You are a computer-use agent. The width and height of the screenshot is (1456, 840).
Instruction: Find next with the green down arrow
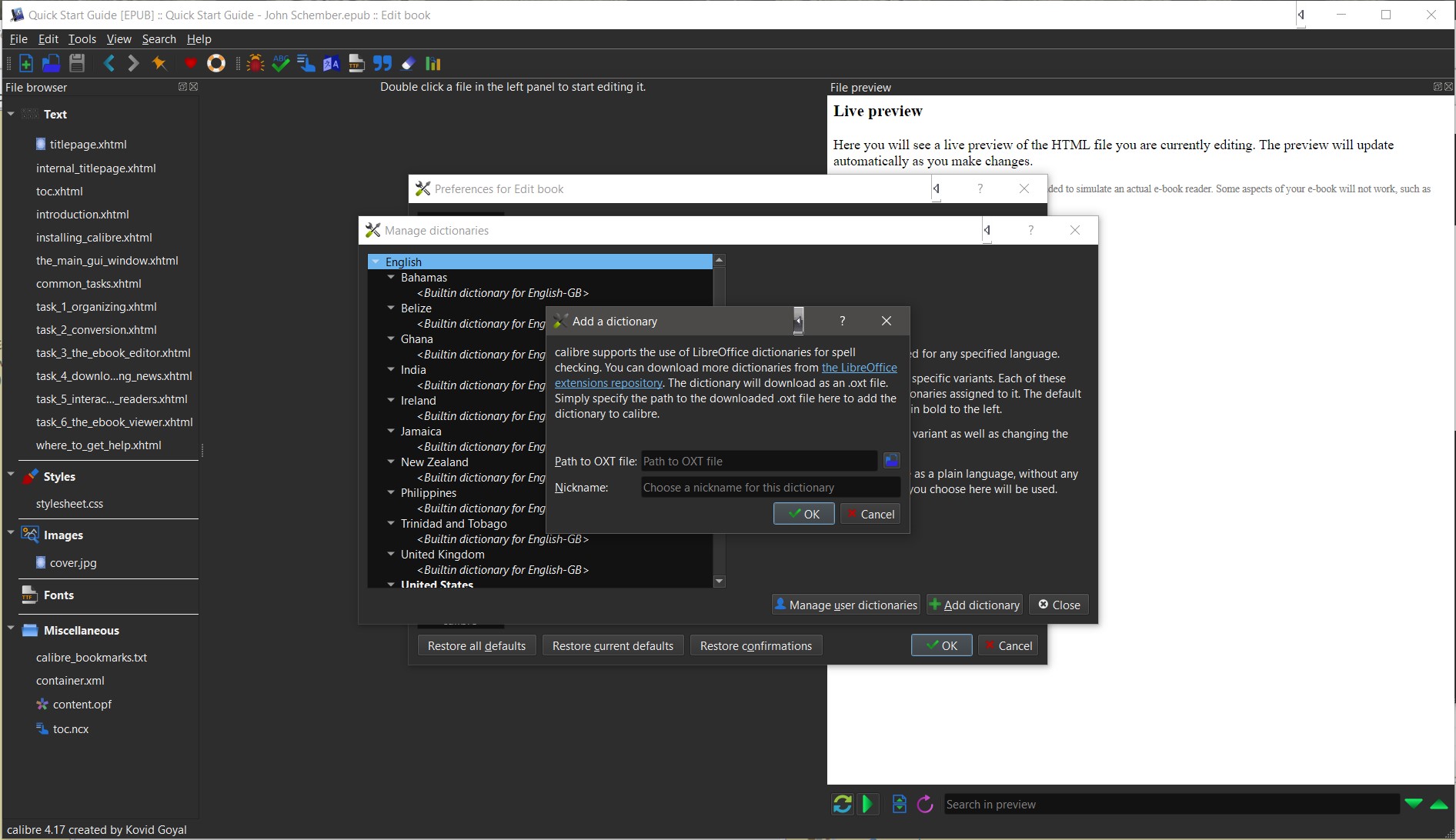click(1414, 804)
